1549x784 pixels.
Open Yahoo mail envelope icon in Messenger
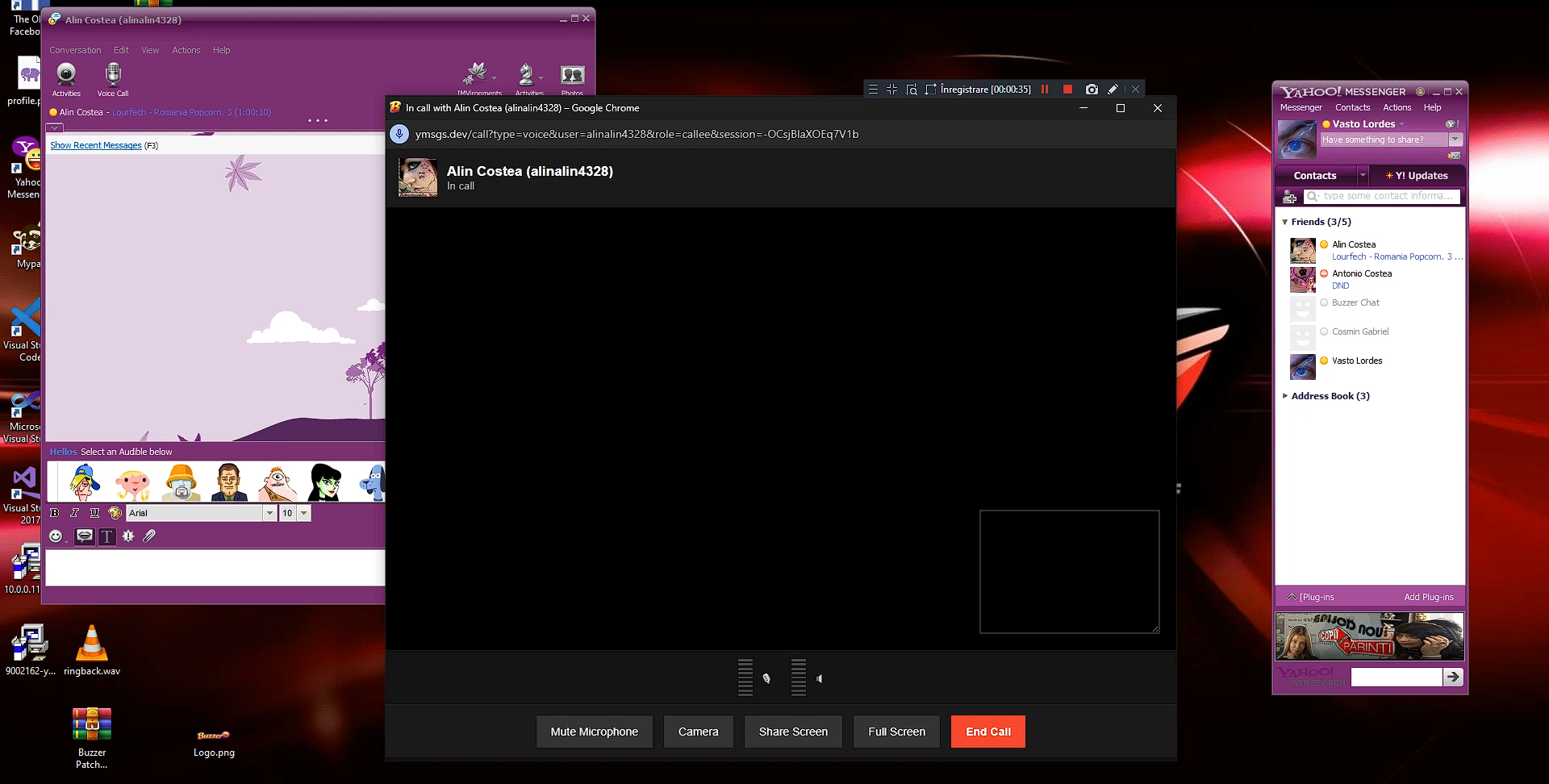coord(1454,155)
